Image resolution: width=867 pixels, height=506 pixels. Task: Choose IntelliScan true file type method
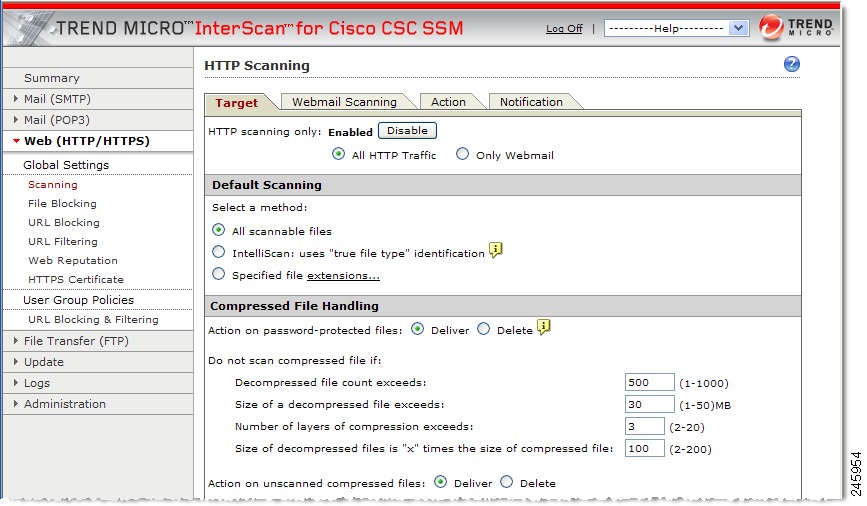pos(218,252)
